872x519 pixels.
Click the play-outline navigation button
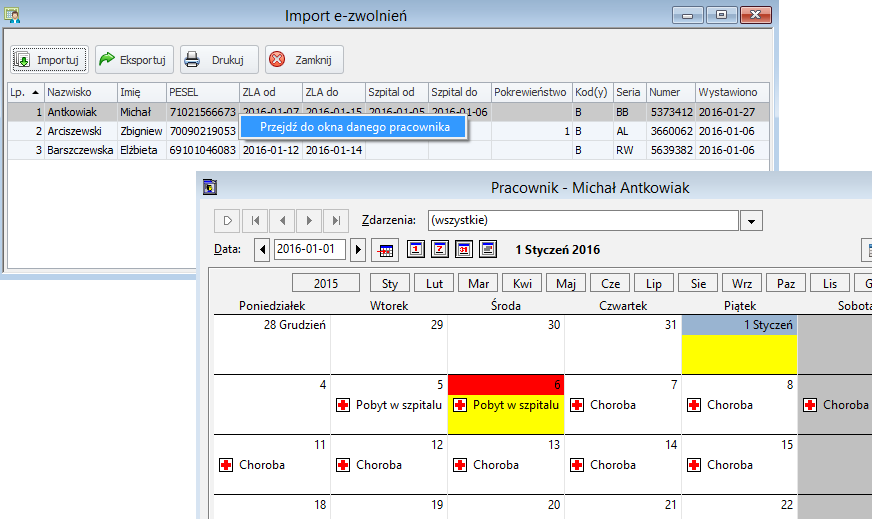(x=227, y=220)
